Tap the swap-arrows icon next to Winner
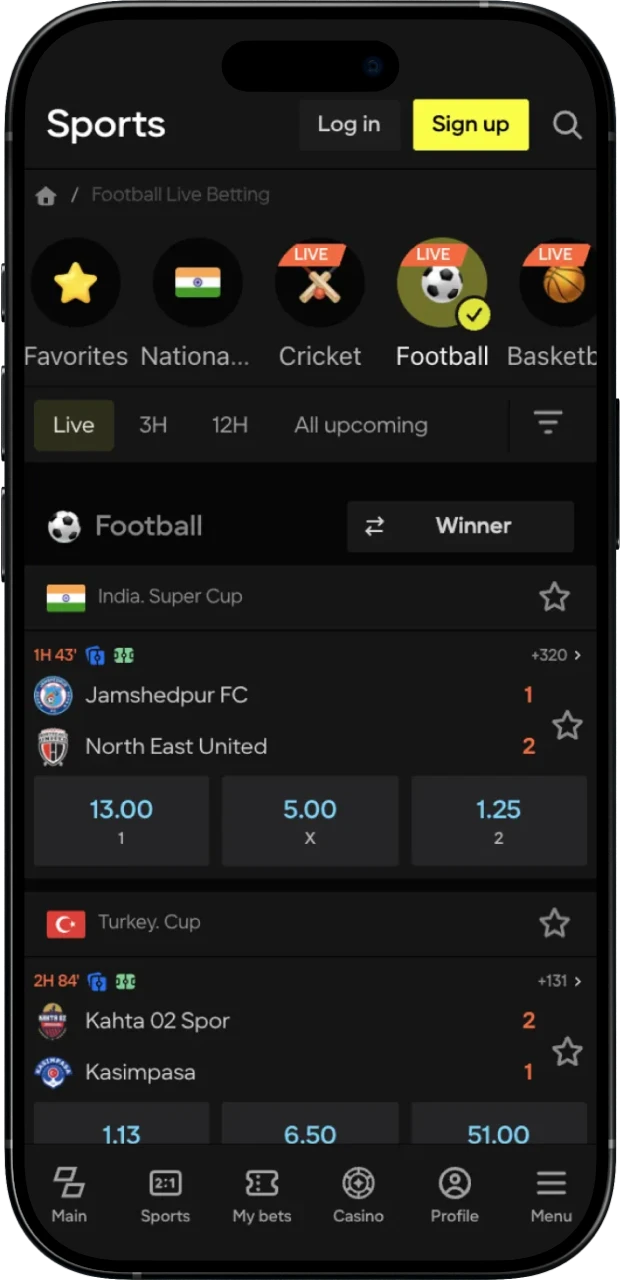Screen dimensions: 620x1280 click(375, 526)
